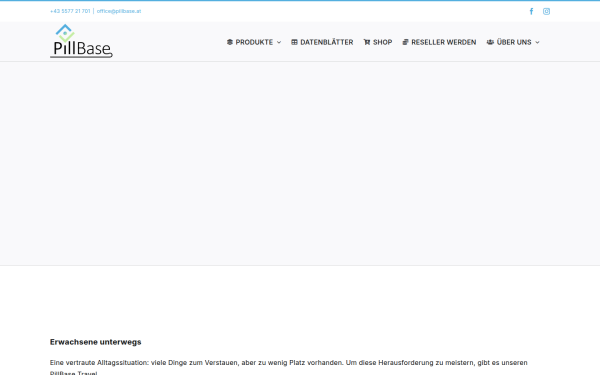
Task: Click the people icon beside Über uns
Action: tap(490, 42)
